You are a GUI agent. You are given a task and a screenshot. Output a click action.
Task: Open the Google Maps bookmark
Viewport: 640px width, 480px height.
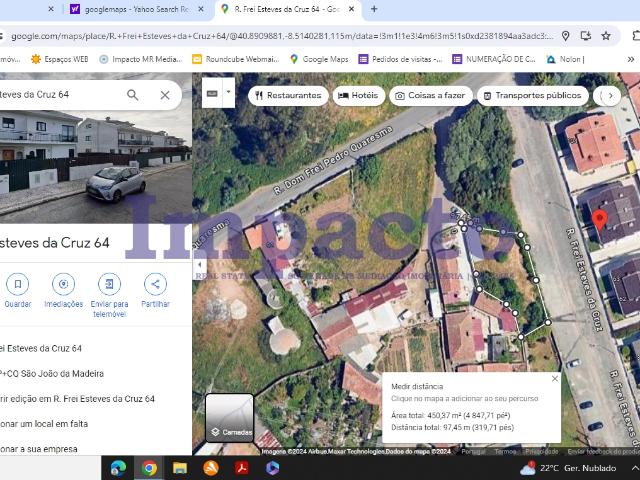pyautogui.click(x=319, y=59)
